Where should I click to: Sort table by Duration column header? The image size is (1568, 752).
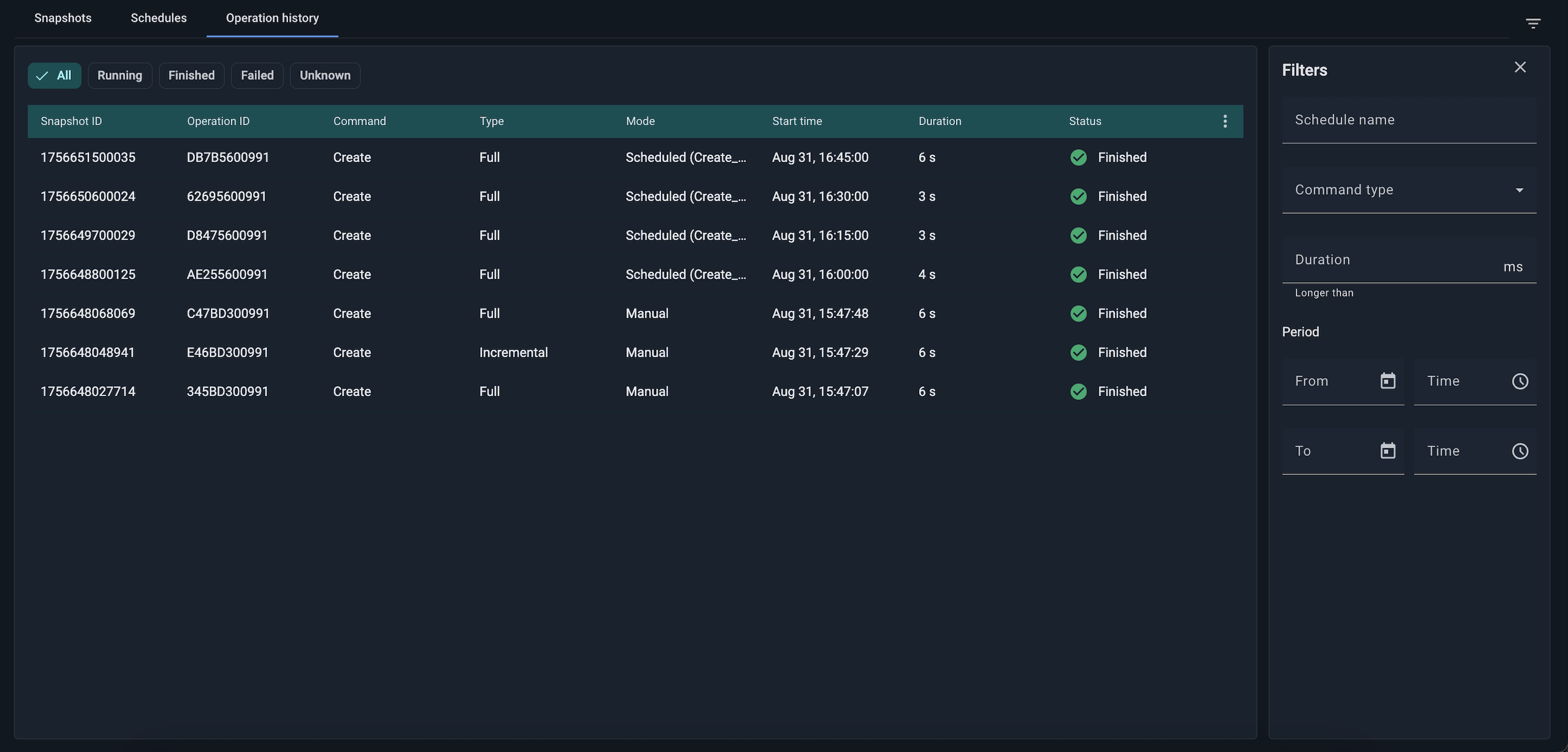click(939, 121)
